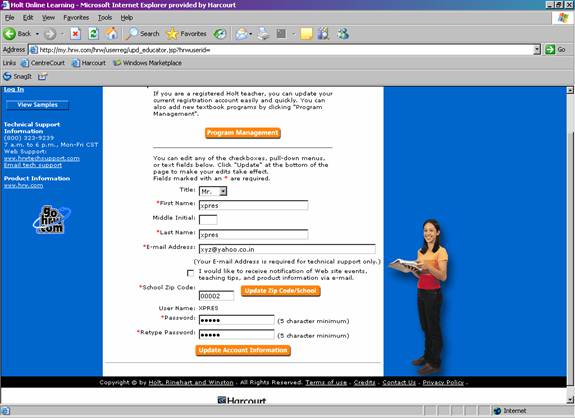The image size is (575, 418).
Task: Click the History toolbar icon
Action: click(220, 34)
